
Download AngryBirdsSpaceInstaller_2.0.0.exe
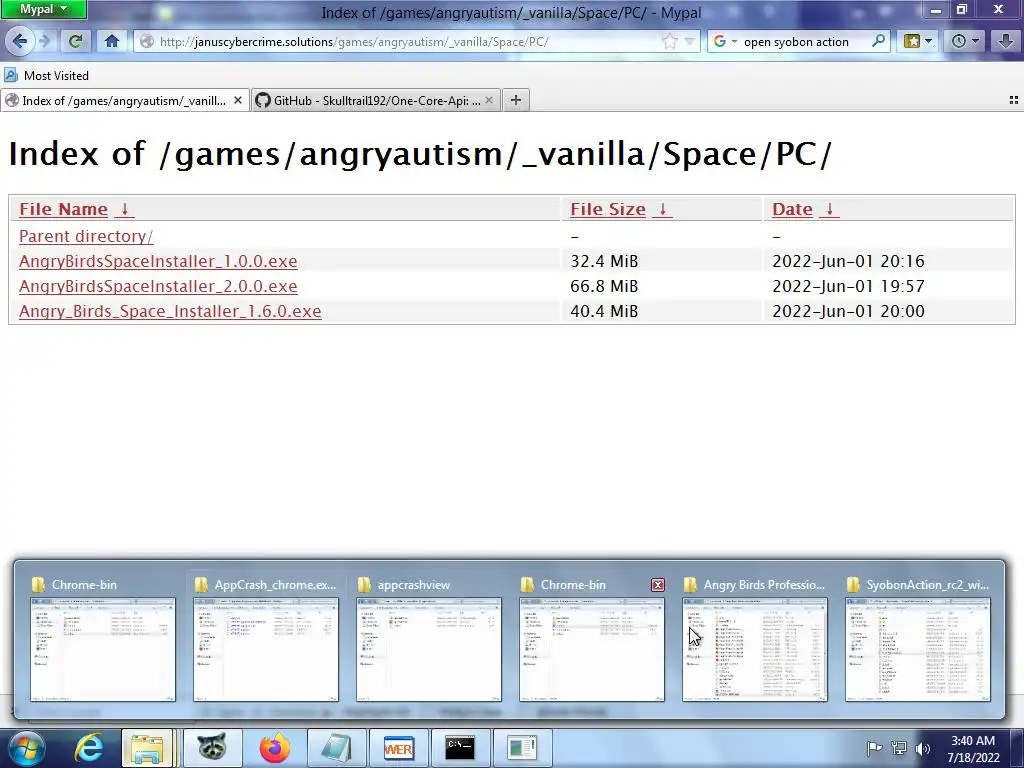tap(158, 286)
